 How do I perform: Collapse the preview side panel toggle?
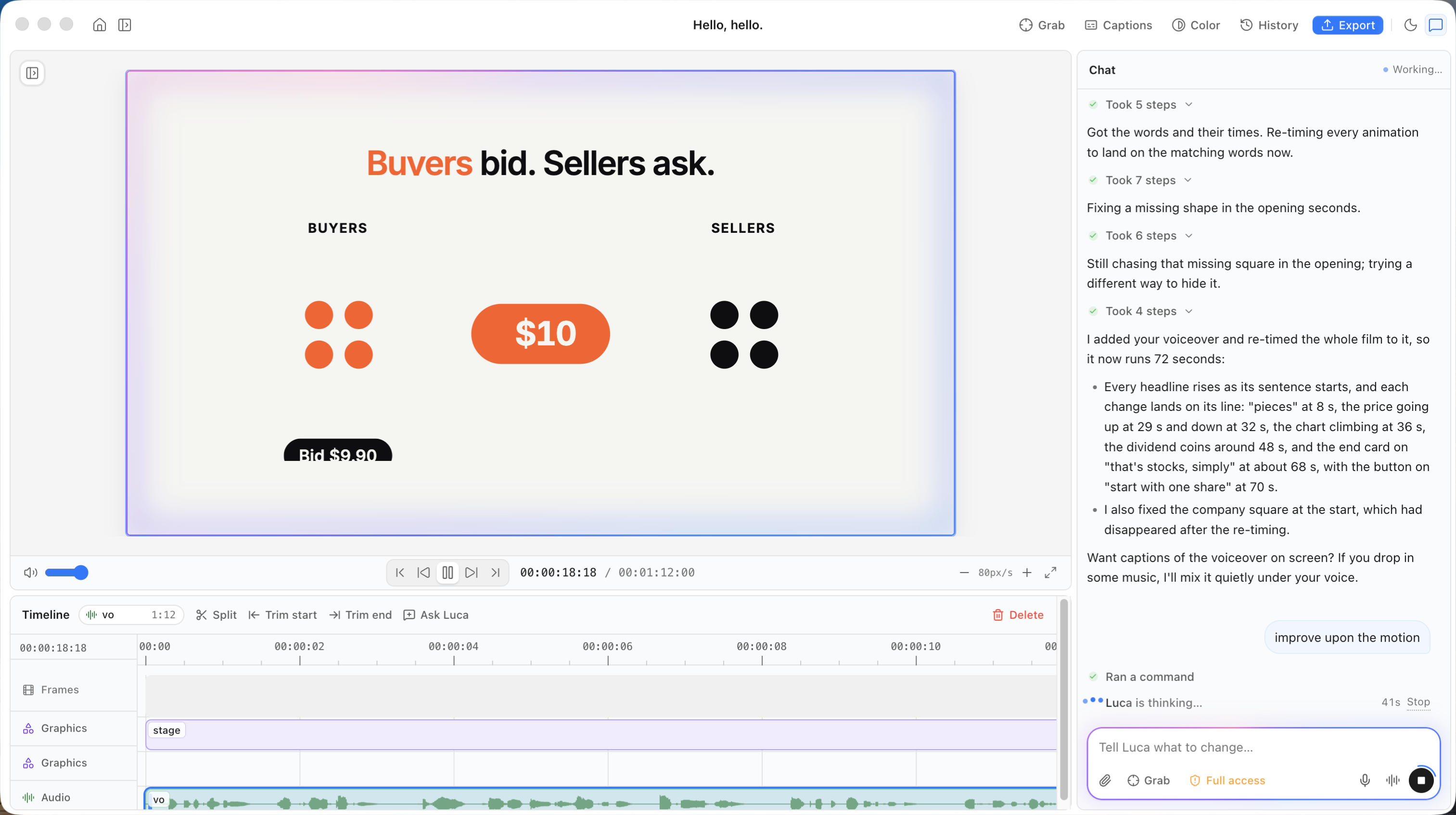32,73
